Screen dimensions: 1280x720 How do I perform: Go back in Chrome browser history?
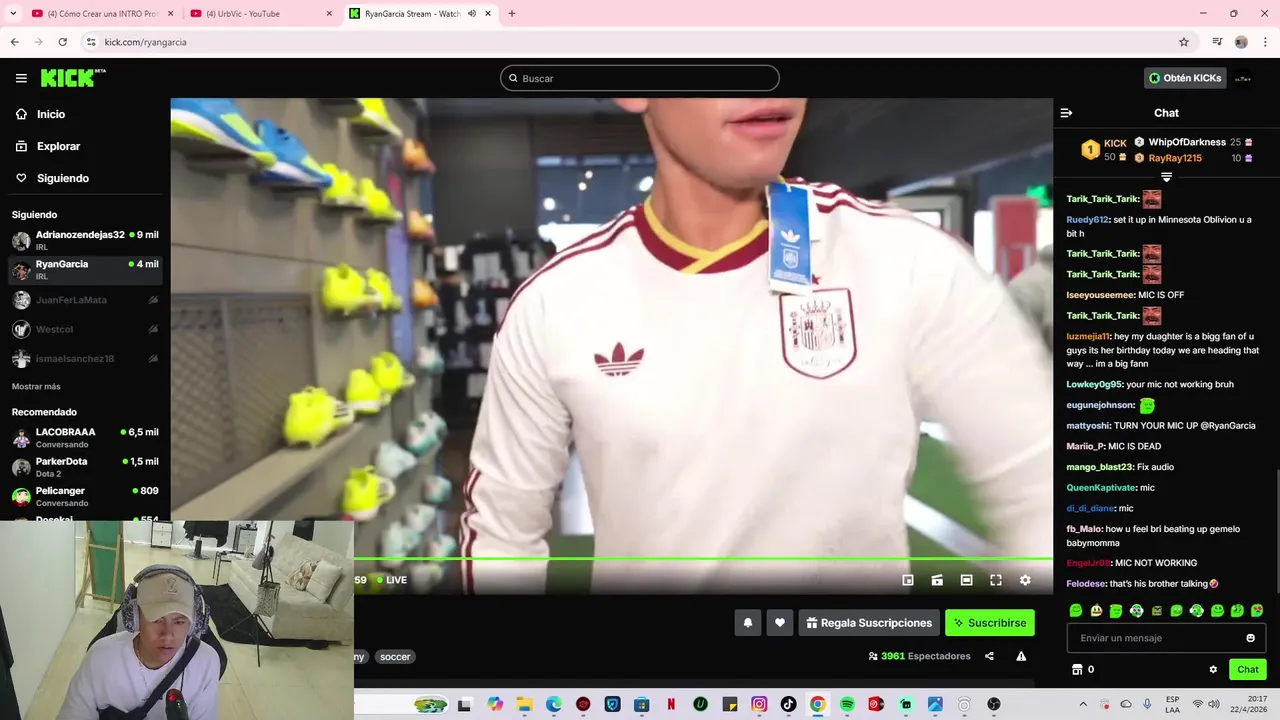(x=14, y=42)
